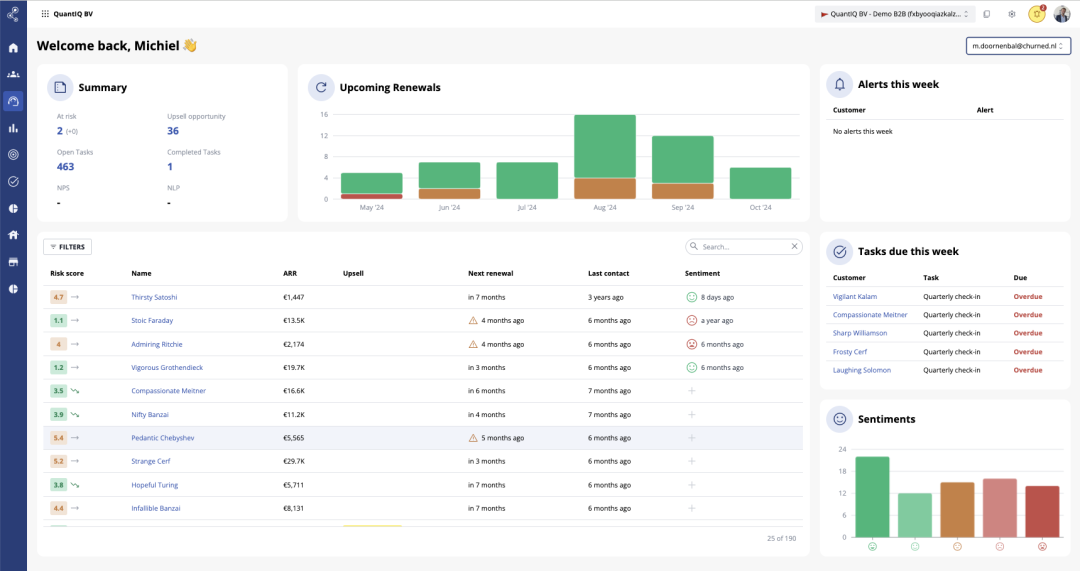The height and width of the screenshot is (571, 1080).
Task: Add sentiment for Strange Cerf plus icon
Action: point(692,461)
